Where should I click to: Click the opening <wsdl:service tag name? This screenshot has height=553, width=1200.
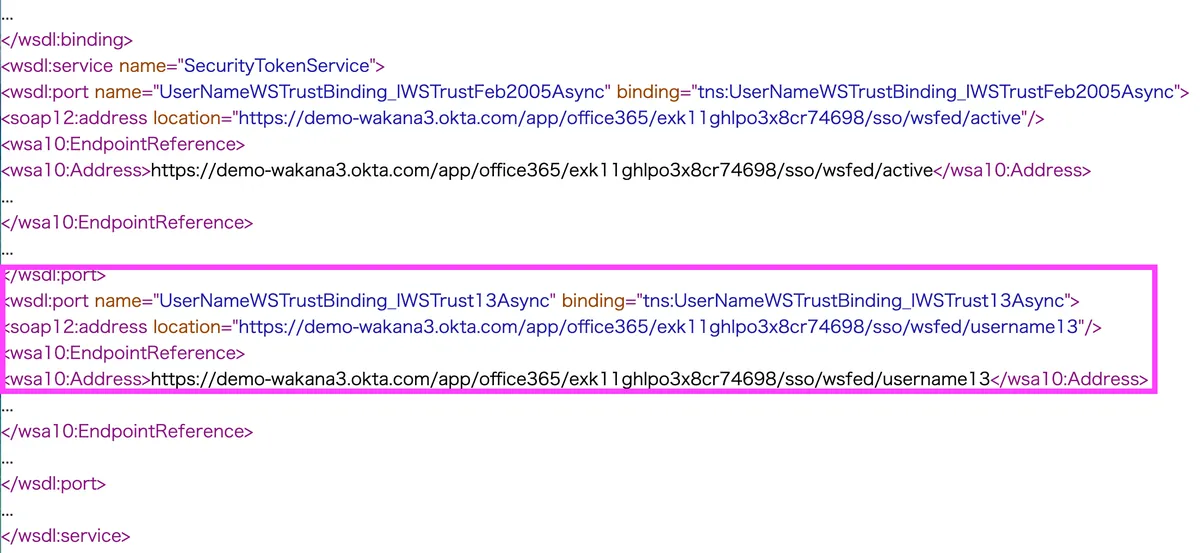coord(58,67)
